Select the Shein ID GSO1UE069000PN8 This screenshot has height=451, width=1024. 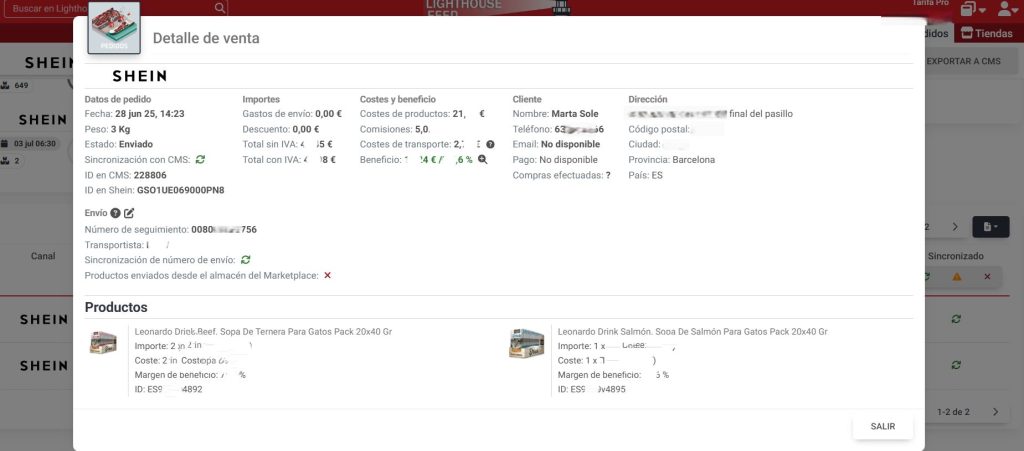coord(180,191)
